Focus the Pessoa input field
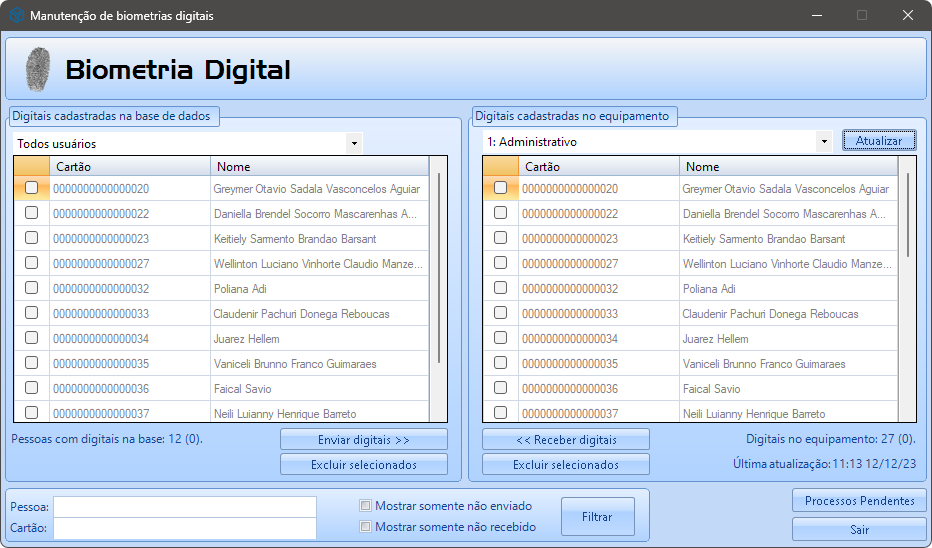The height and width of the screenshot is (548, 932). 185,507
